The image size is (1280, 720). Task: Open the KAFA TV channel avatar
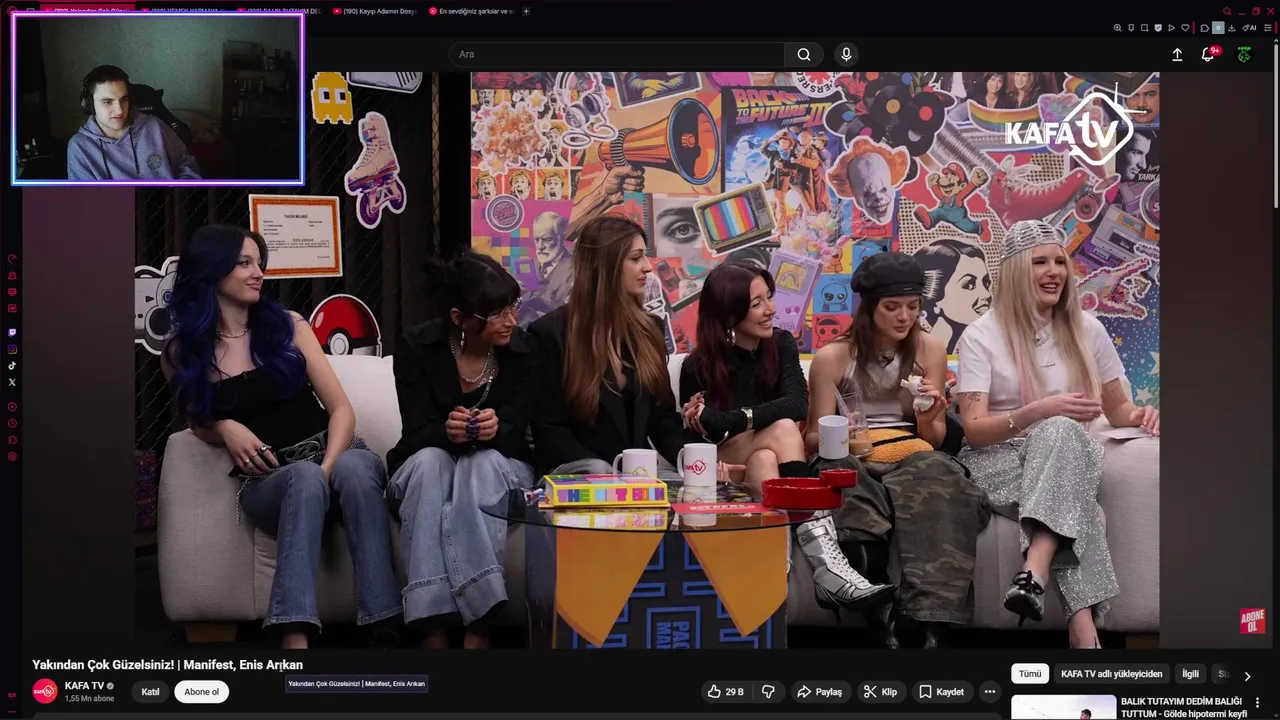[x=45, y=691]
